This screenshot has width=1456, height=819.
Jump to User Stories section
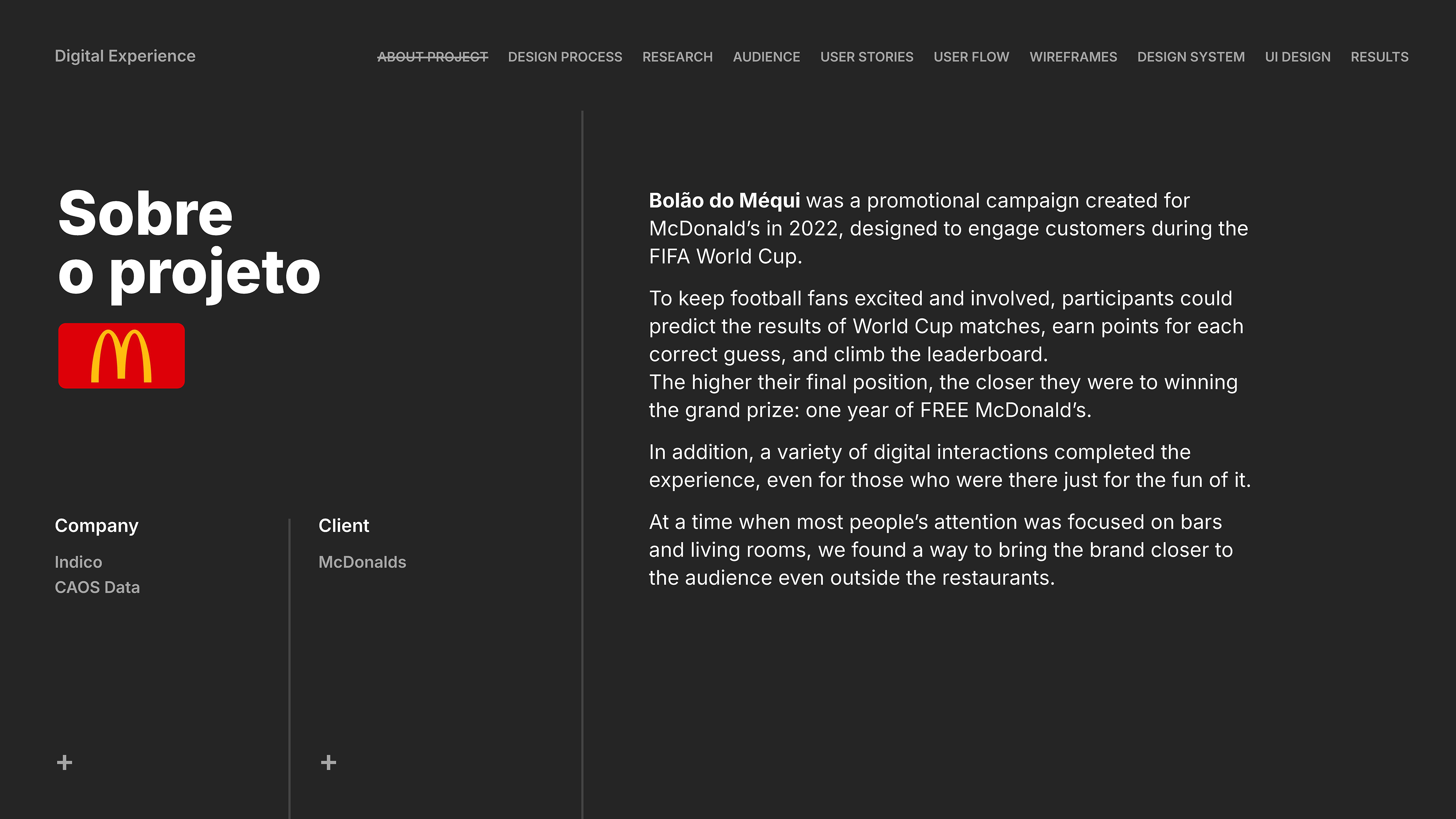click(x=866, y=57)
